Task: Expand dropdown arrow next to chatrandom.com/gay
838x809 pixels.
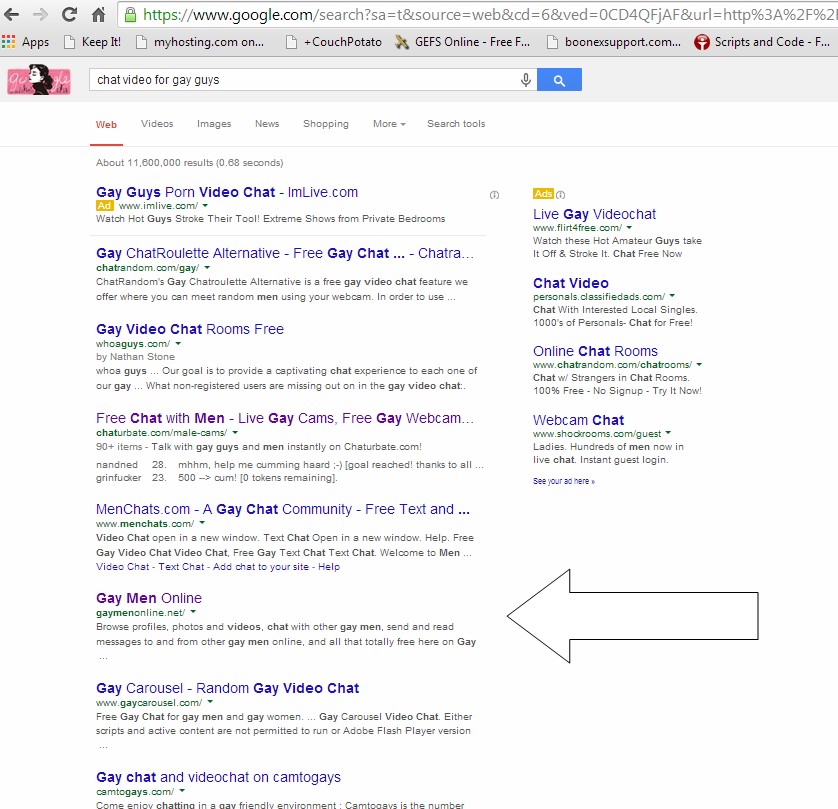Action: tap(207, 268)
